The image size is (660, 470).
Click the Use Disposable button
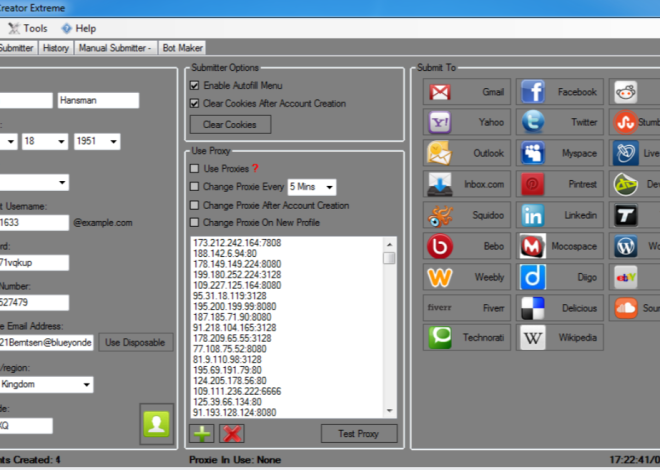tap(135, 343)
